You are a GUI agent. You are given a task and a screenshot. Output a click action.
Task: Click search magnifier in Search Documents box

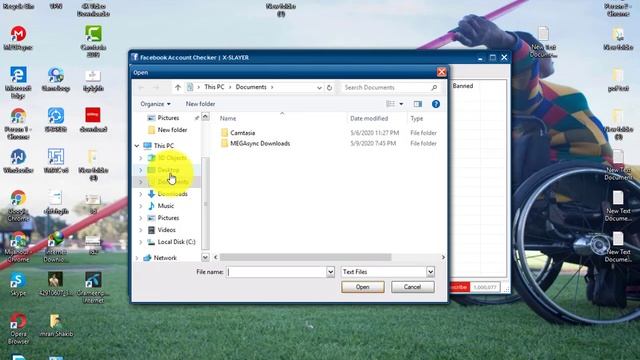click(434, 87)
